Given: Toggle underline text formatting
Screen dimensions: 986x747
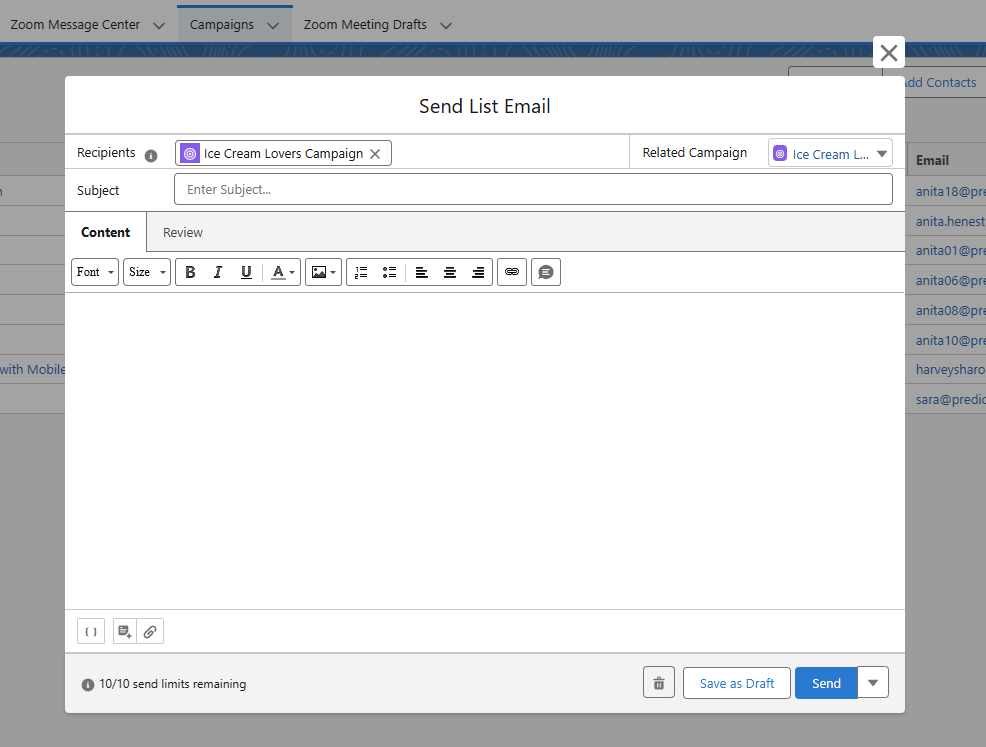Looking at the screenshot, I should click(x=246, y=272).
